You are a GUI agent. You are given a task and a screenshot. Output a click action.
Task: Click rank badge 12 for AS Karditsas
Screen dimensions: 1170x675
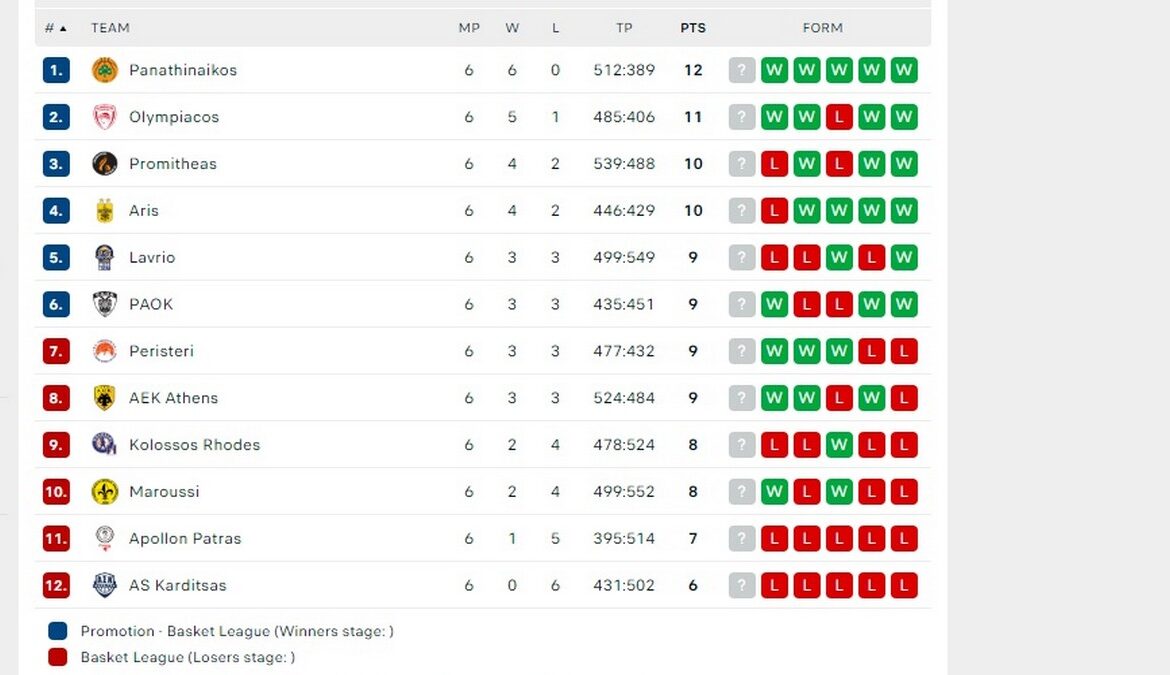click(x=56, y=585)
